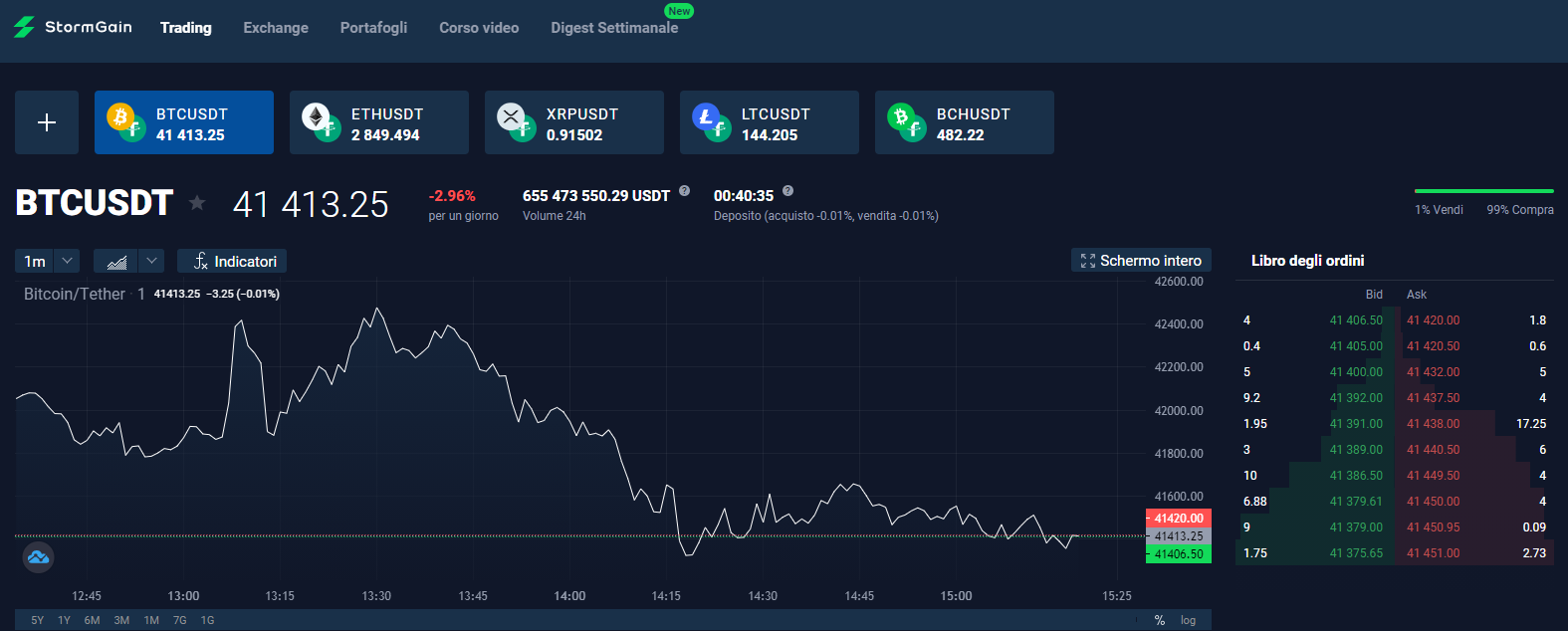Click bid price 41 386.50
The width and height of the screenshot is (1568, 631).
click(x=1356, y=476)
